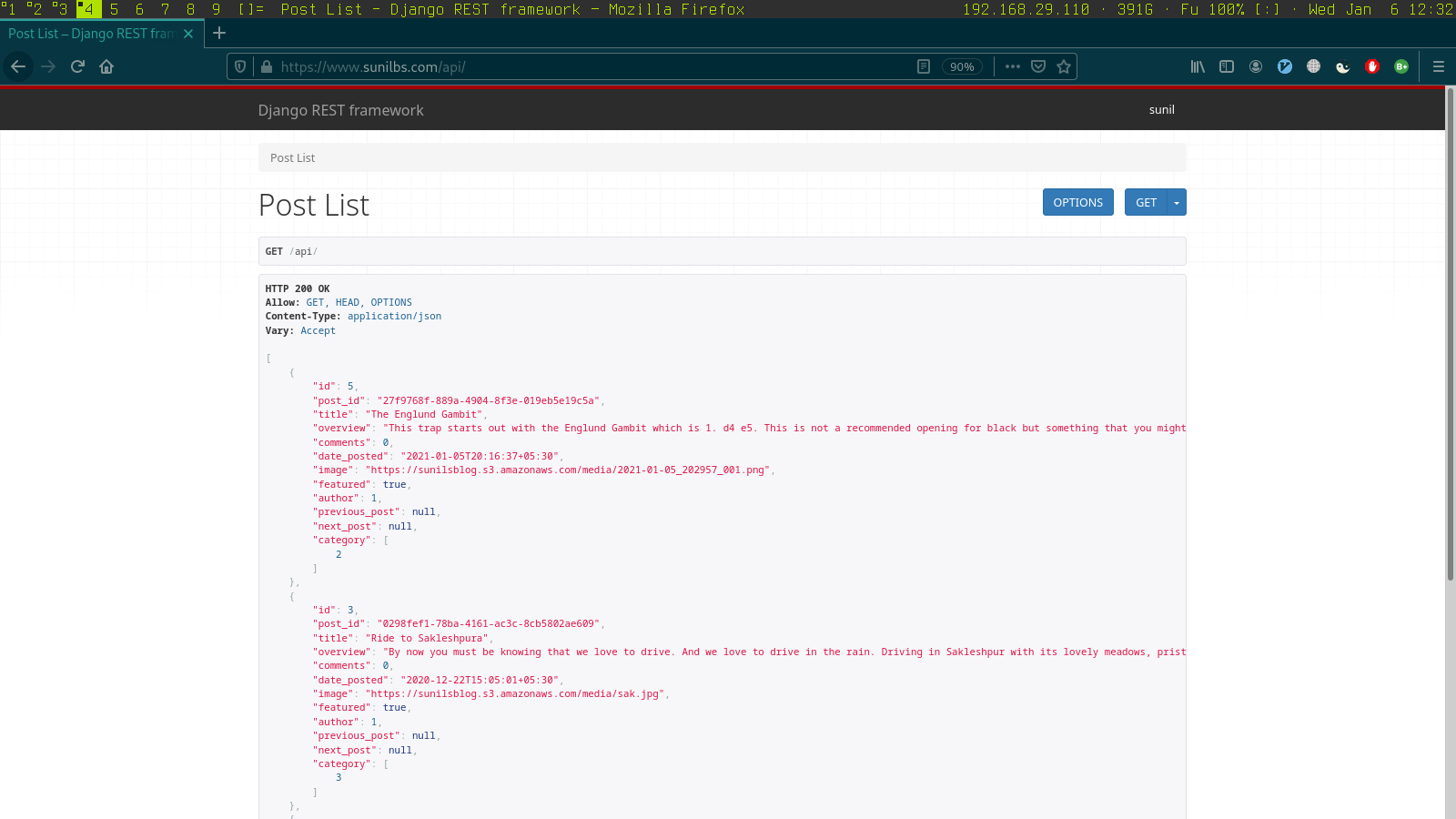
Task: Open the sak.jpg image URL
Action: click(x=517, y=694)
